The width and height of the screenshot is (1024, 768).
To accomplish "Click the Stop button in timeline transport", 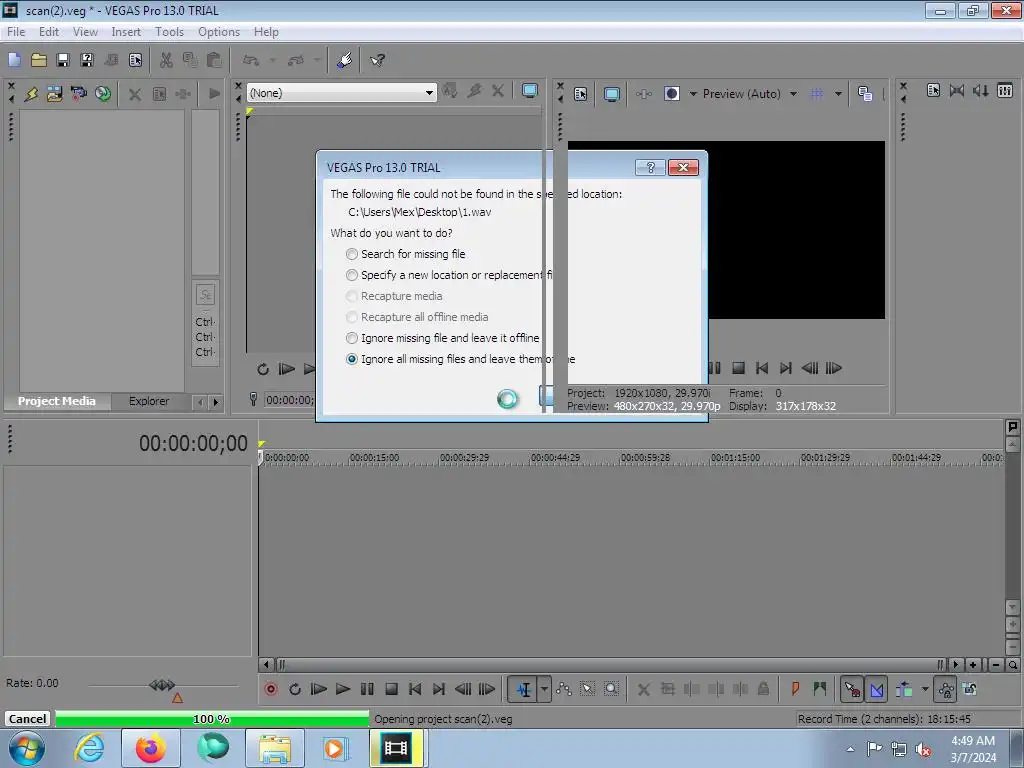I will (391, 689).
